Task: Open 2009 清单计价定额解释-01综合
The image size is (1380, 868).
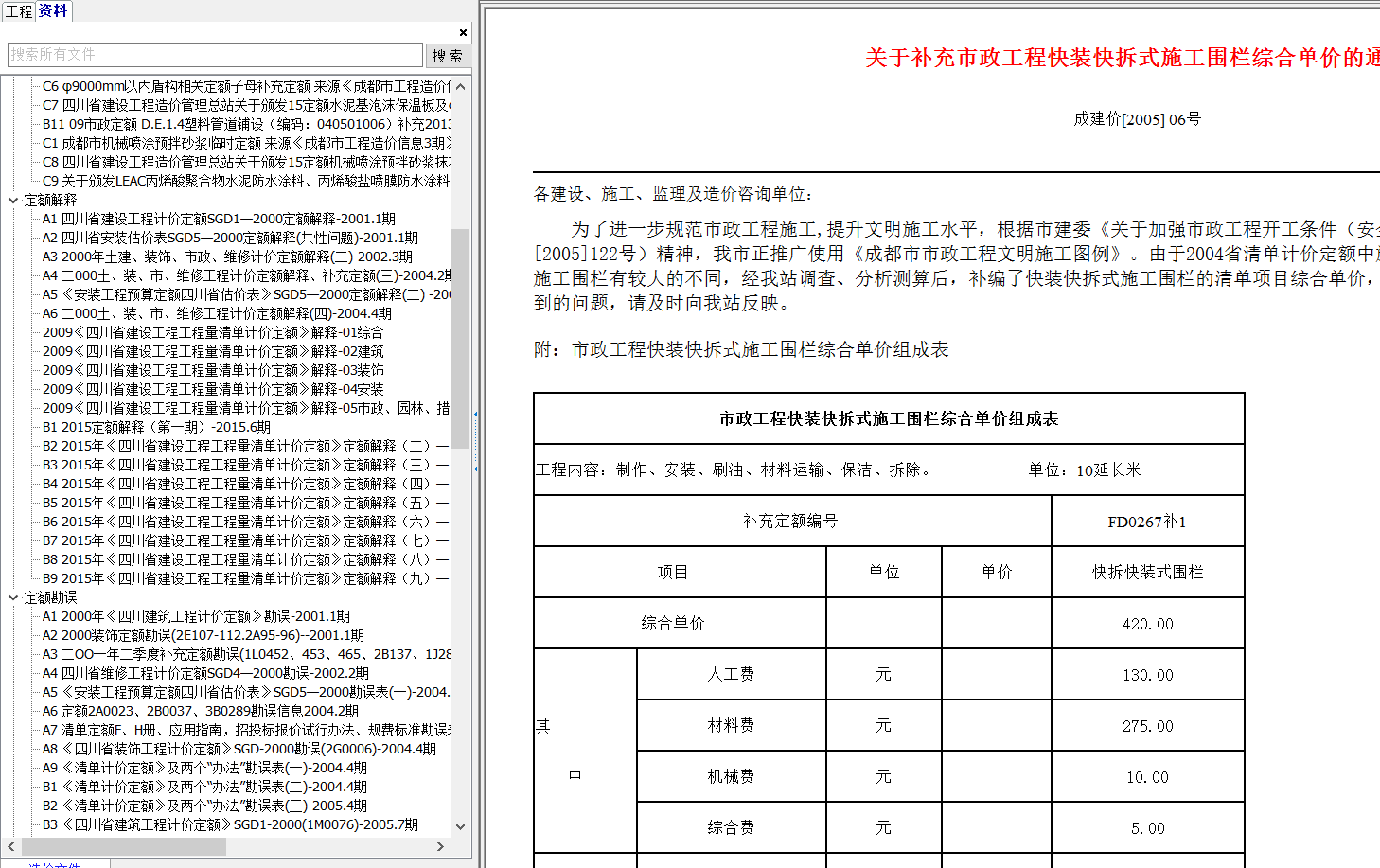Action: point(213,332)
